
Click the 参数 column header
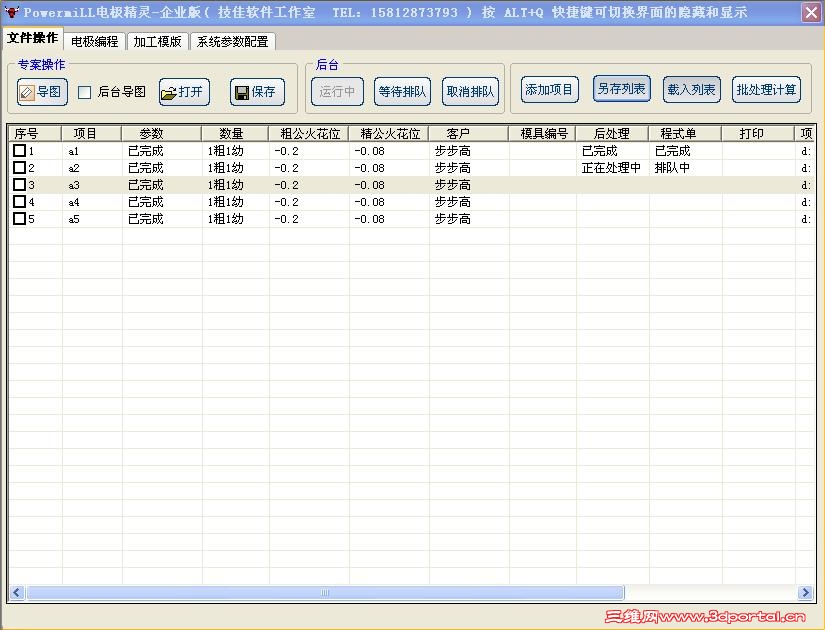point(162,134)
